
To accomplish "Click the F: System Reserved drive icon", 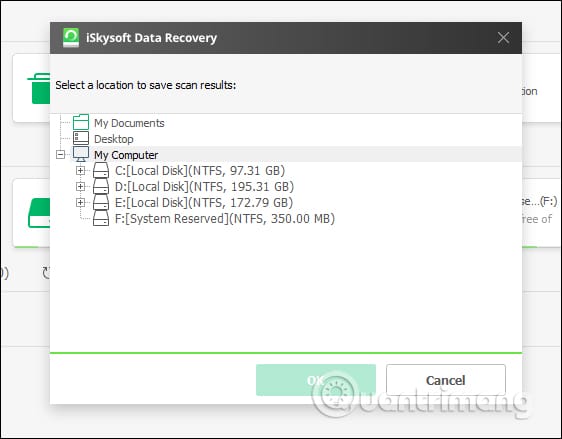I will click(x=101, y=218).
